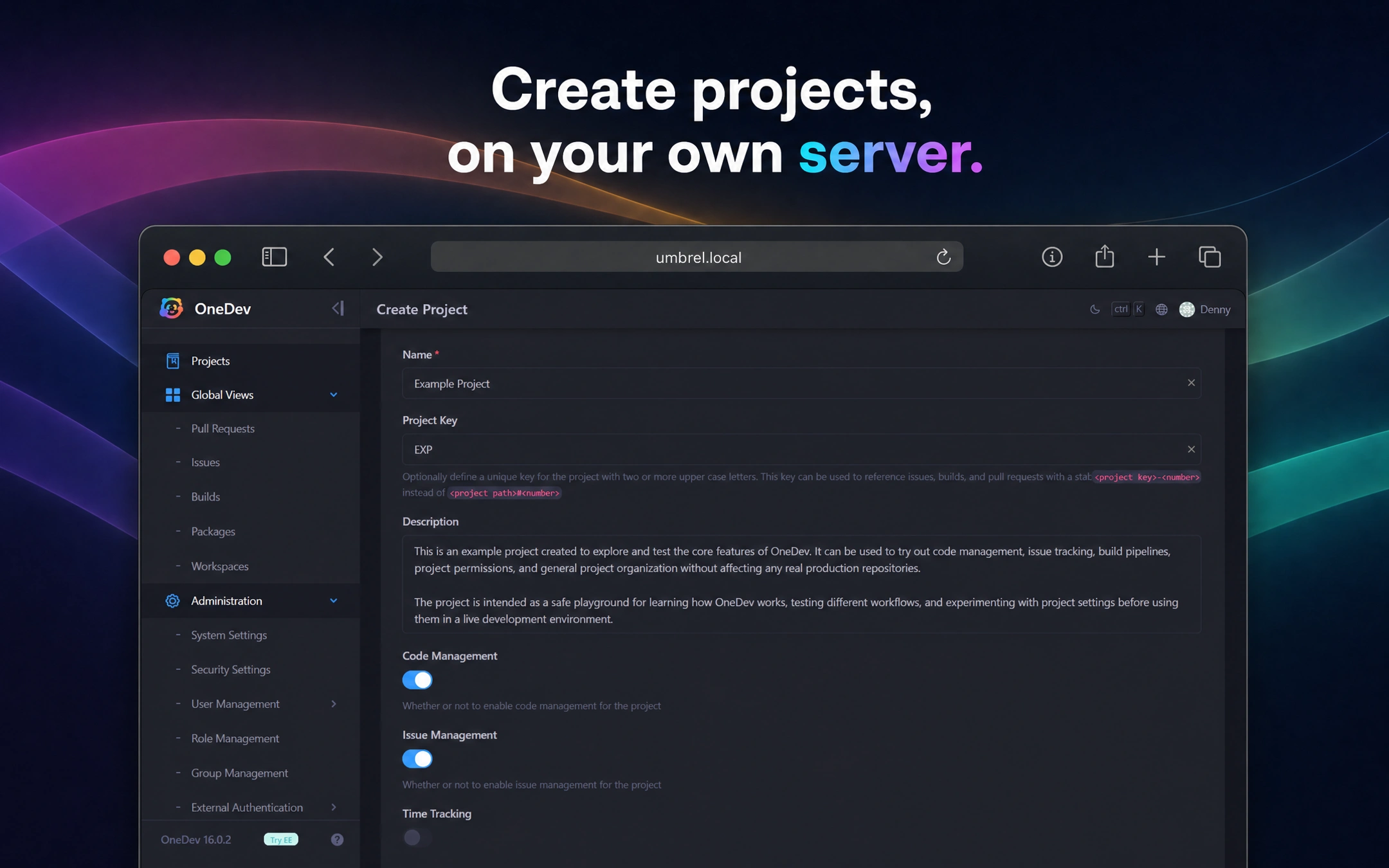Go back in browser history
Screen dimensions: 1389x868
(x=329, y=257)
